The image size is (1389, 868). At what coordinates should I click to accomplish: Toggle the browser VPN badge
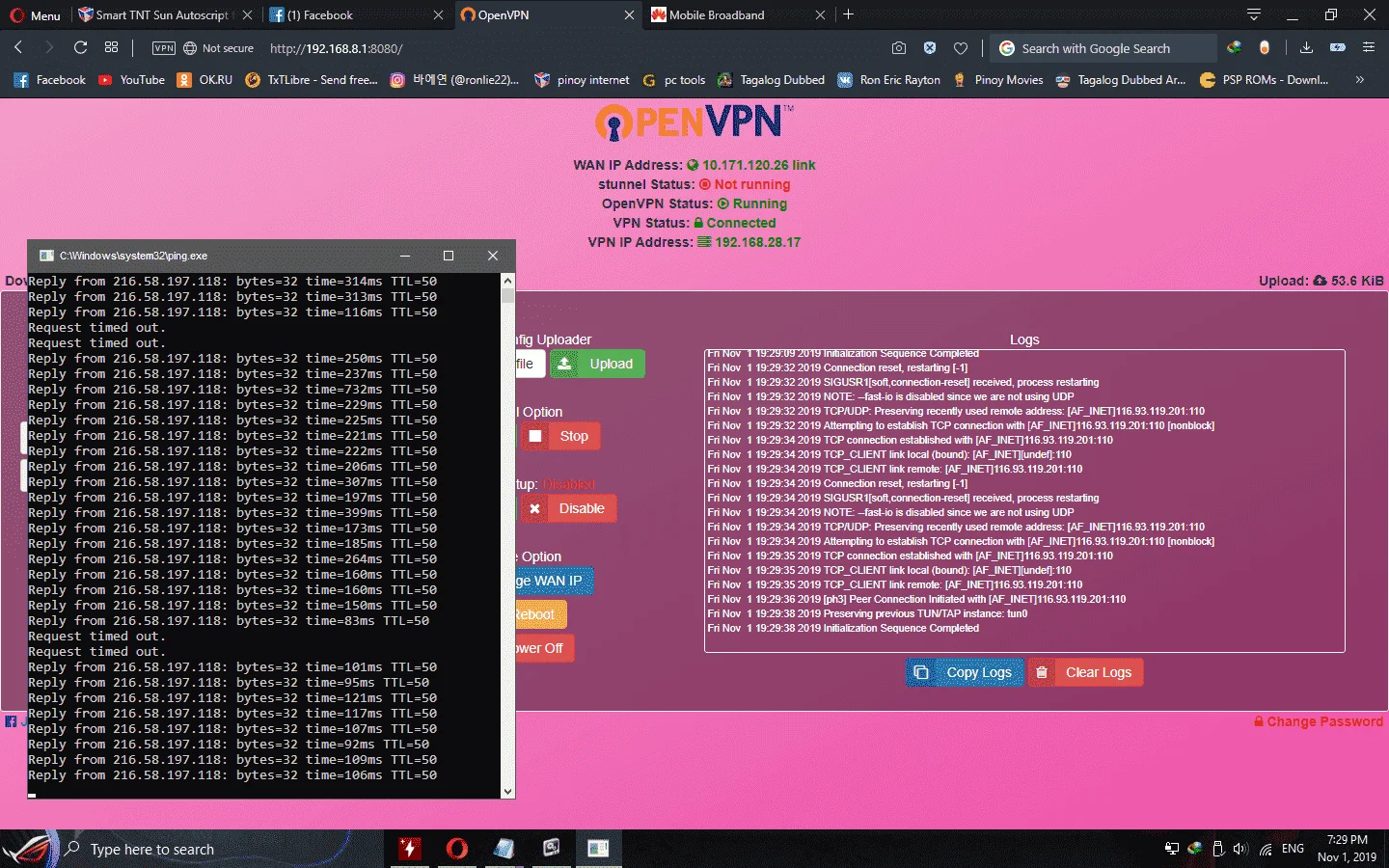click(x=164, y=48)
